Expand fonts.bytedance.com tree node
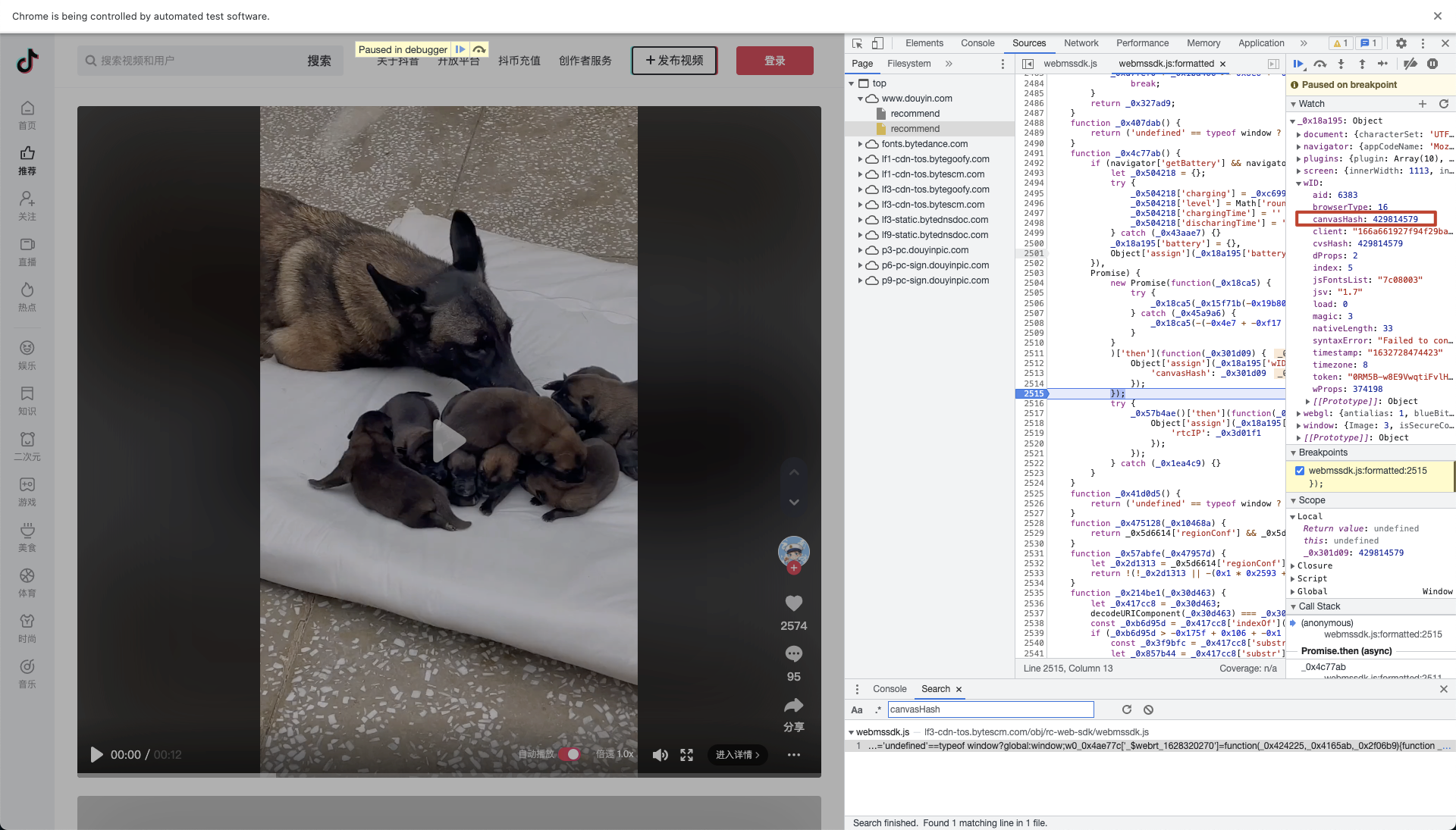This screenshot has height=830, width=1456. coord(860,144)
